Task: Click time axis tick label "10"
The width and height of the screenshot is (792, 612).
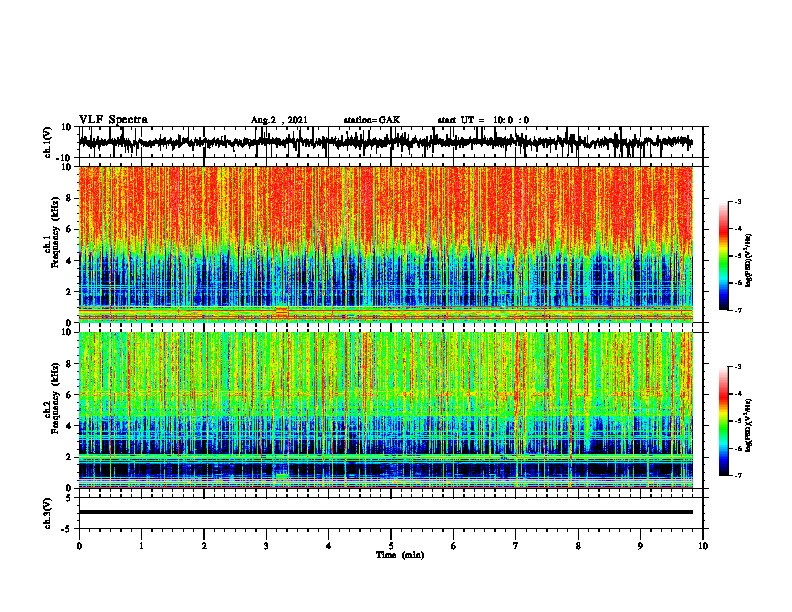Action: pos(703,546)
